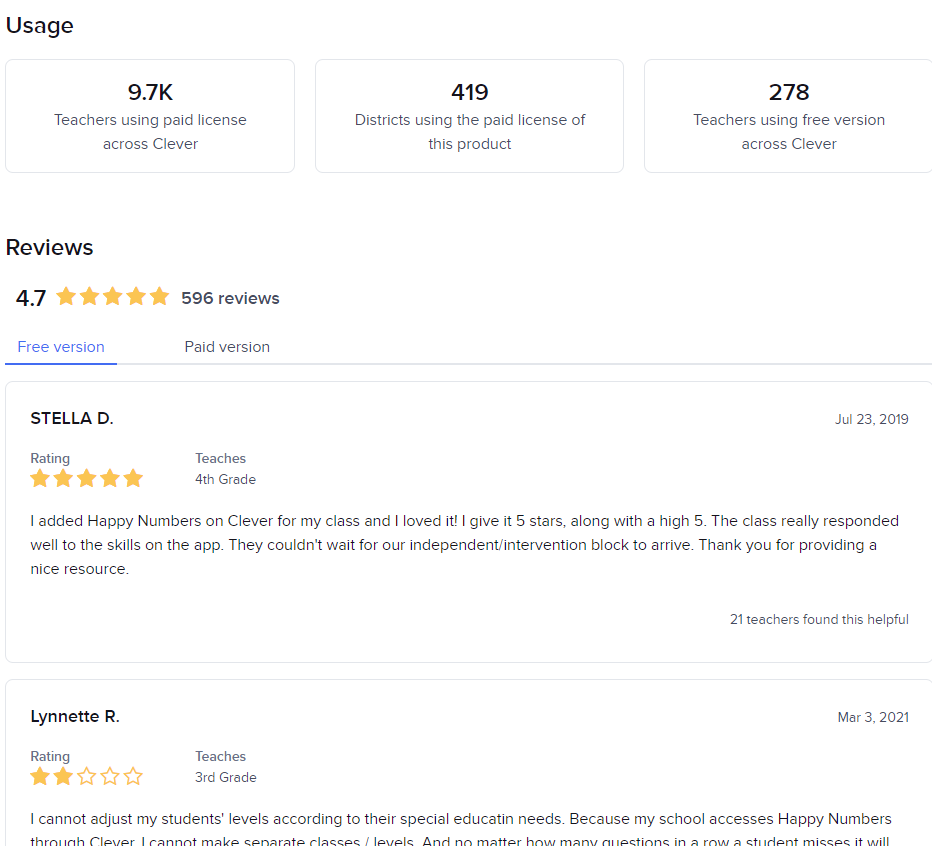932x846 pixels.
Task: Select the 419 districts usage card
Action: [469, 116]
